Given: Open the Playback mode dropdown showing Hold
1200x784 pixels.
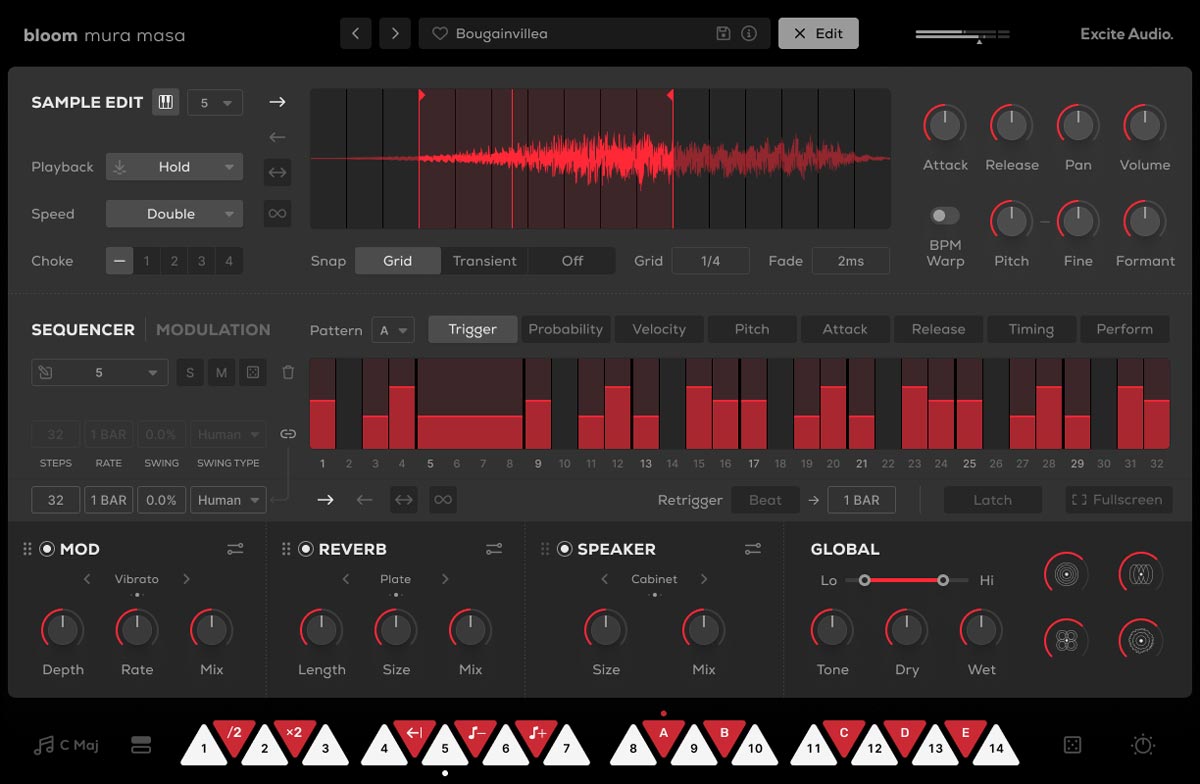Looking at the screenshot, I should pyautogui.click(x=174, y=166).
